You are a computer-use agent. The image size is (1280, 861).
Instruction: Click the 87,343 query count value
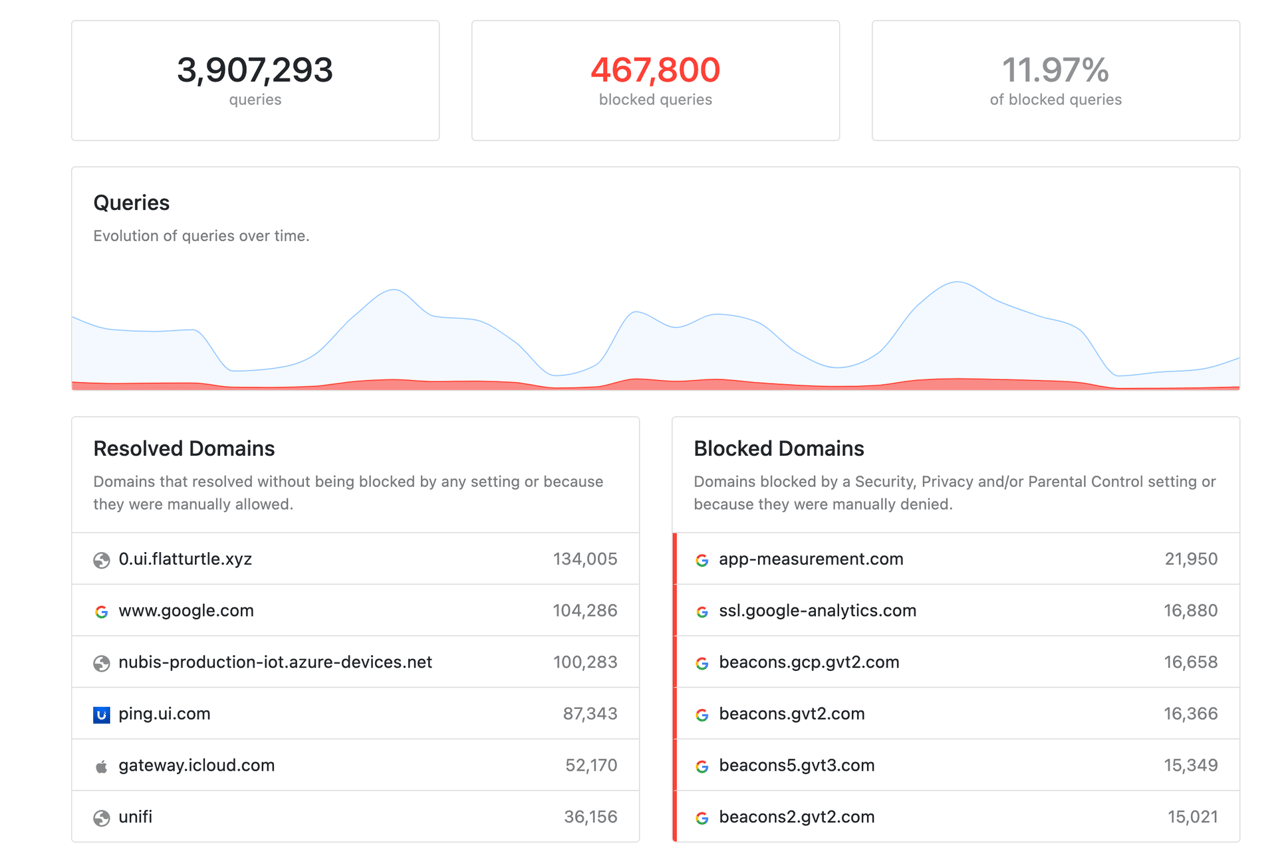click(x=590, y=714)
